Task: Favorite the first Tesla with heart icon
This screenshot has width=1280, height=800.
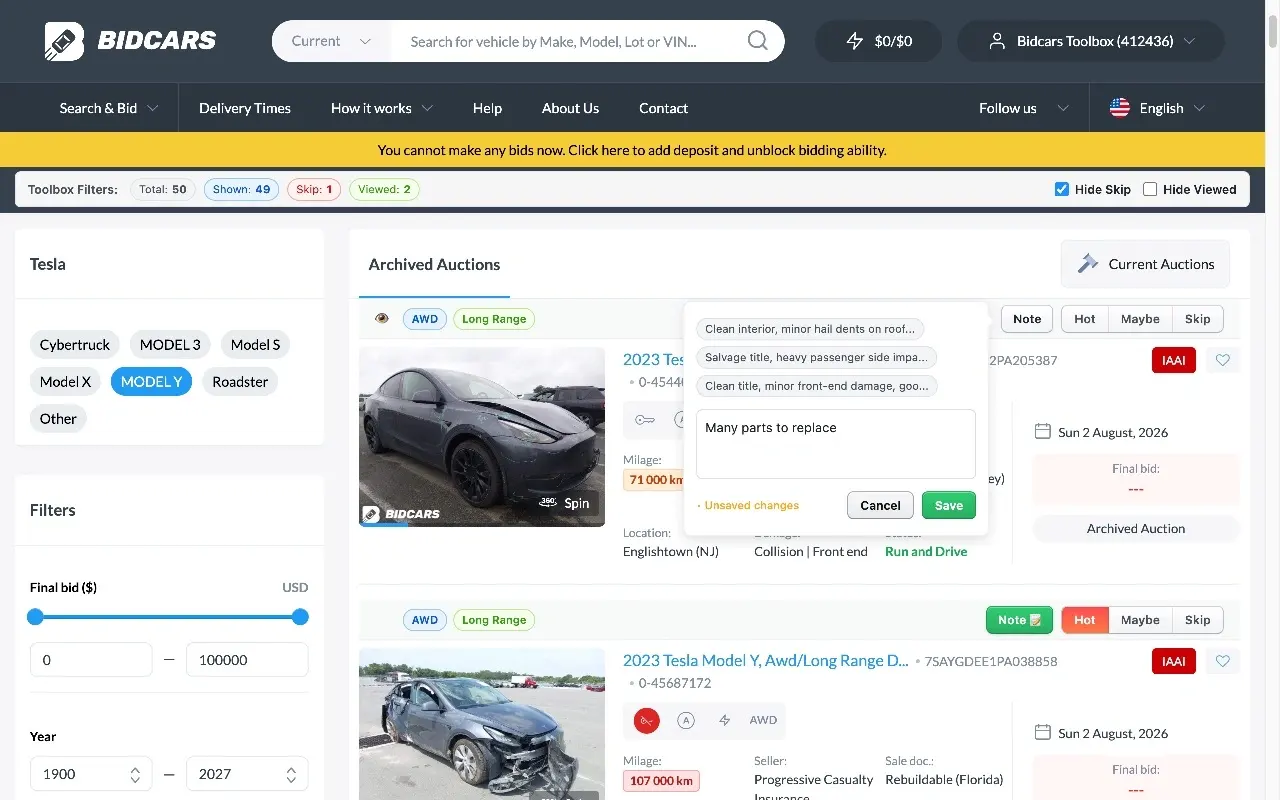Action: pos(1223,360)
